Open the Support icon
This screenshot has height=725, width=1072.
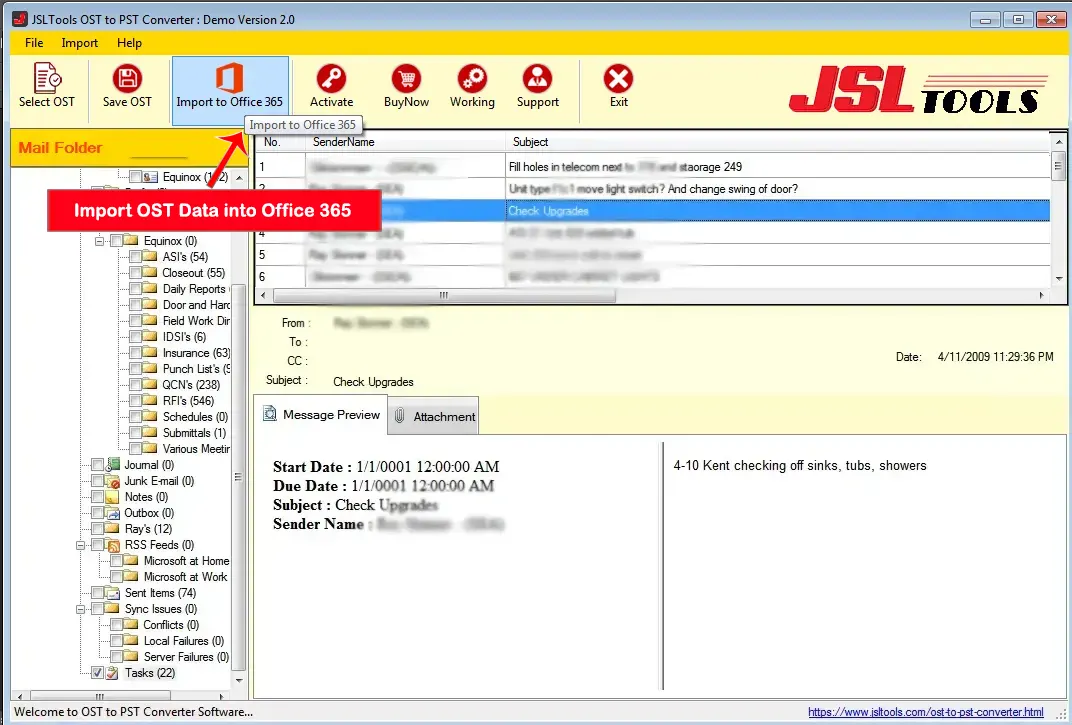pyautogui.click(x=537, y=86)
